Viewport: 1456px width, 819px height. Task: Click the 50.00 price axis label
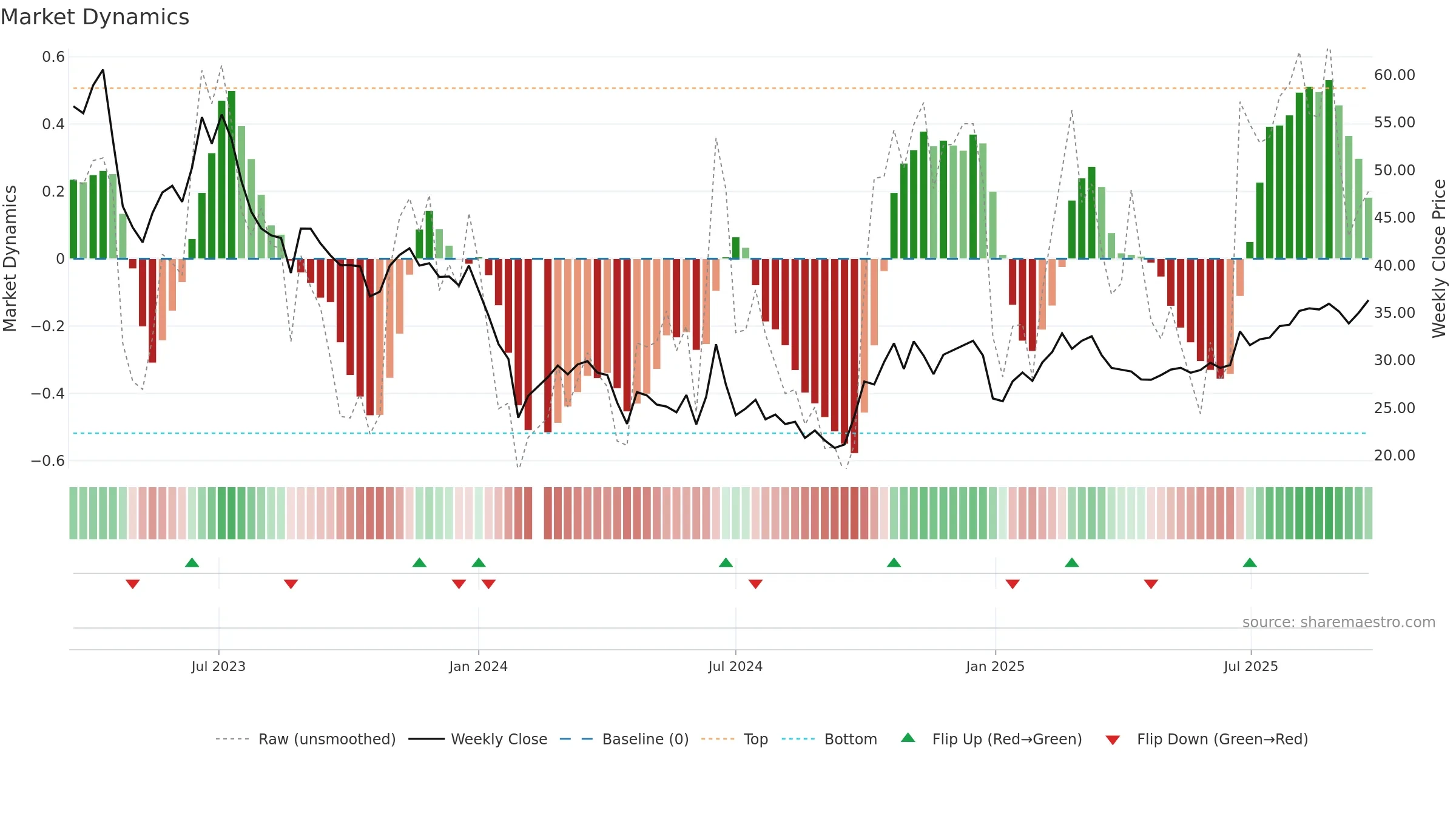click(1395, 170)
